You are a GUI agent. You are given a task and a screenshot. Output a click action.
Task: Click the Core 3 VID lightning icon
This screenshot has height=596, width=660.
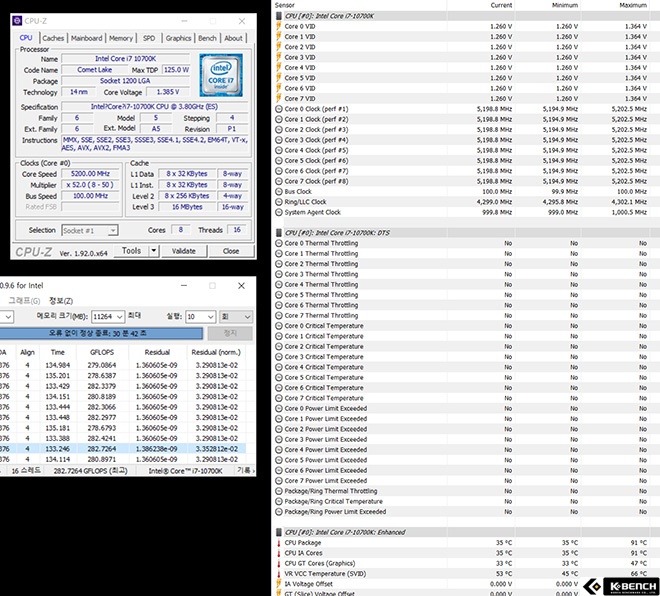pyautogui.click(x=279, y=57)
